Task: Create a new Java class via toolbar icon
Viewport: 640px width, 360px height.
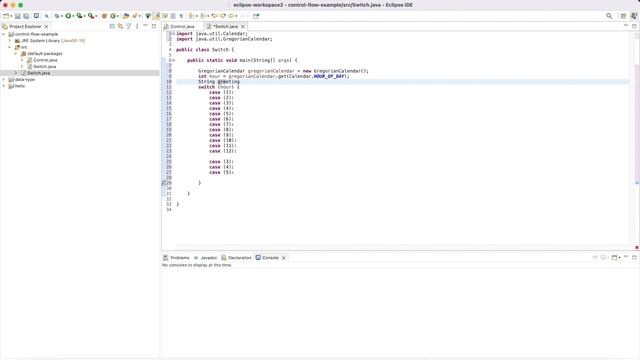Action: click(x=113, y=16)
